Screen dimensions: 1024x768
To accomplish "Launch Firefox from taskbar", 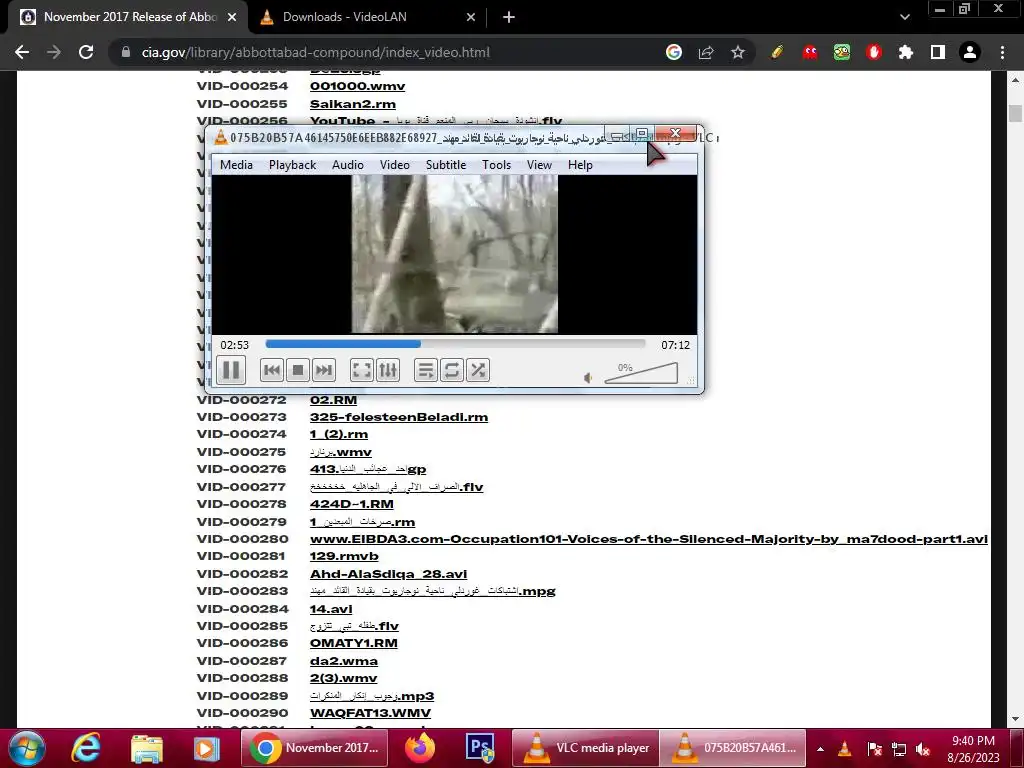I will (x=420, y=748).
